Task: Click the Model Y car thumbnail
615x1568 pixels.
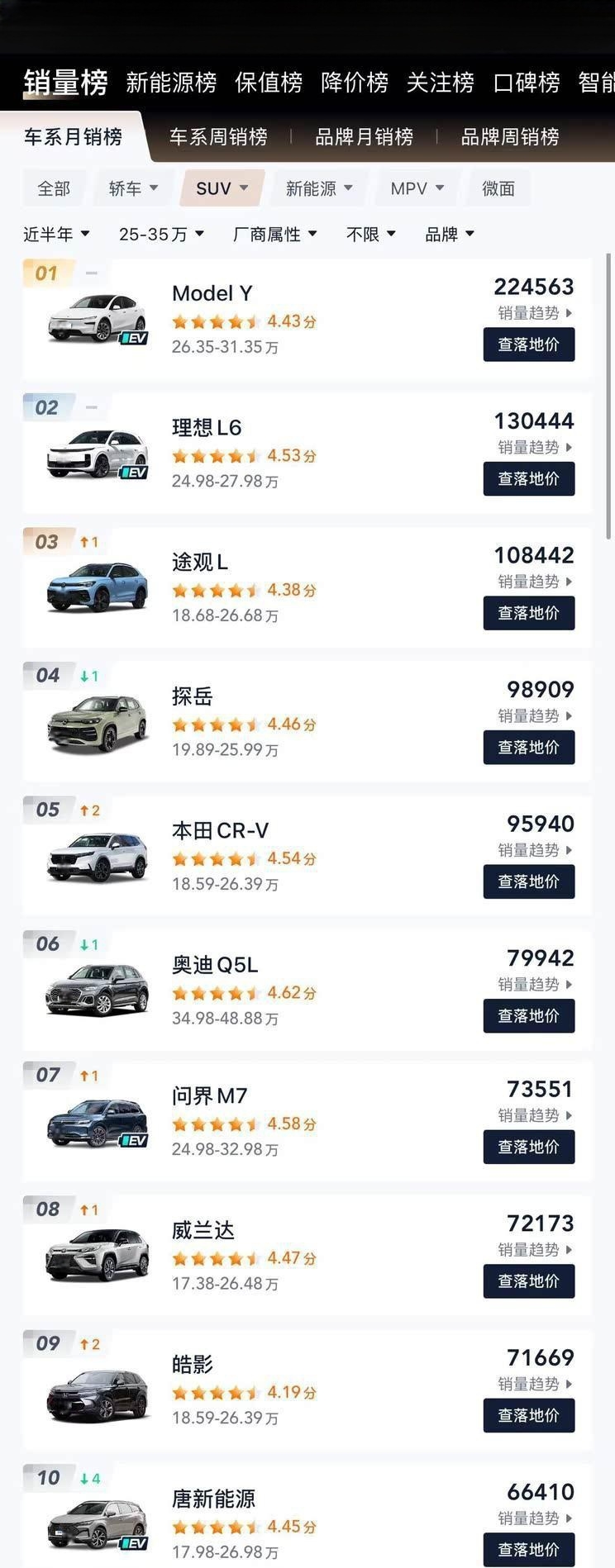Action: 98,319
